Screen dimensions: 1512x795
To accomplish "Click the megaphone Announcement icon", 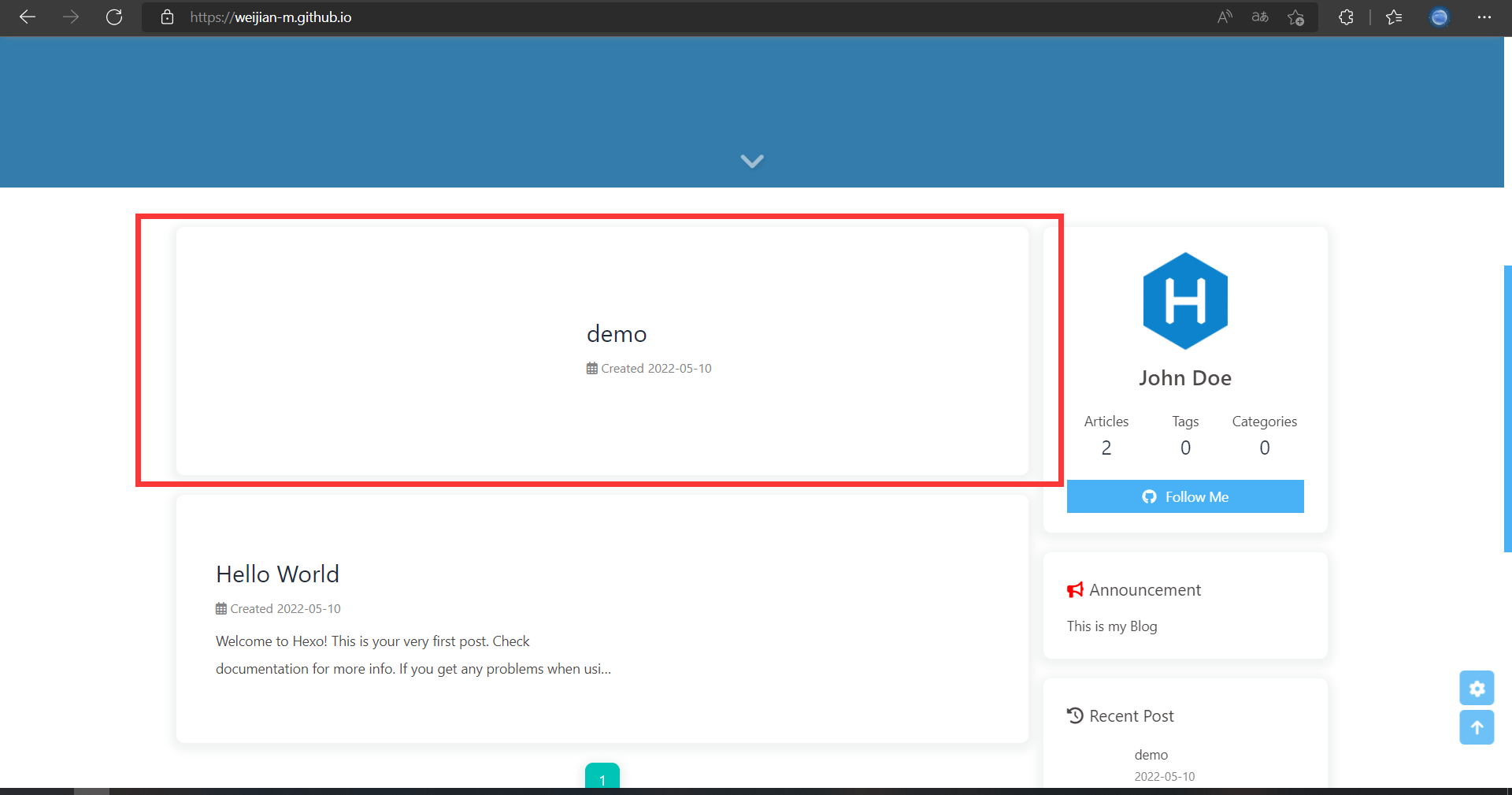I will point(1076,589).
